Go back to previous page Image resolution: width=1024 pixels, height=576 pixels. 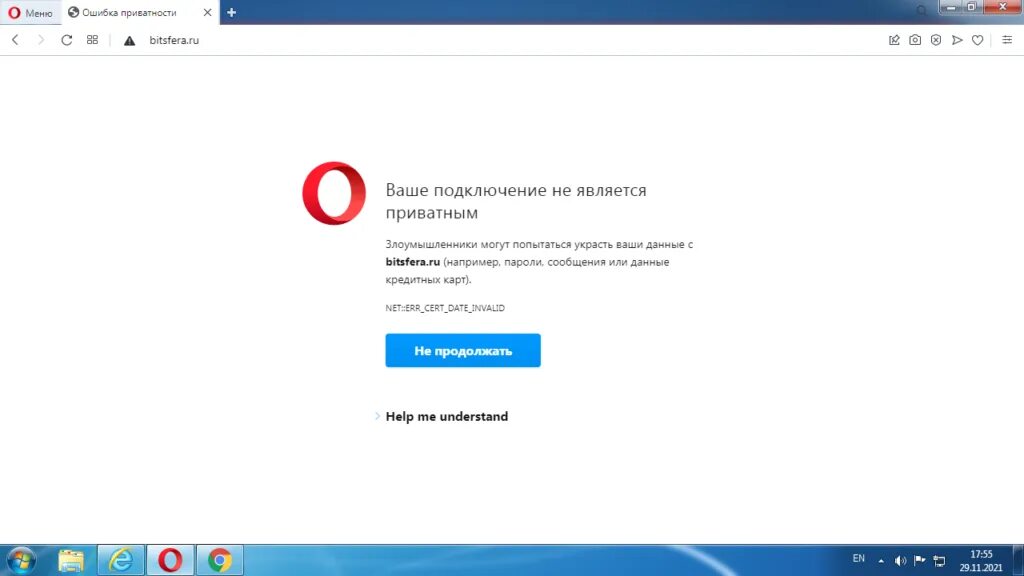click(15, 40)
